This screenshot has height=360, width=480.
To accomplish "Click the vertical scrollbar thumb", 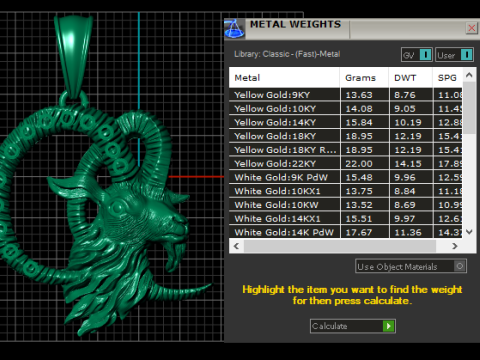I will tap(469, 108).
